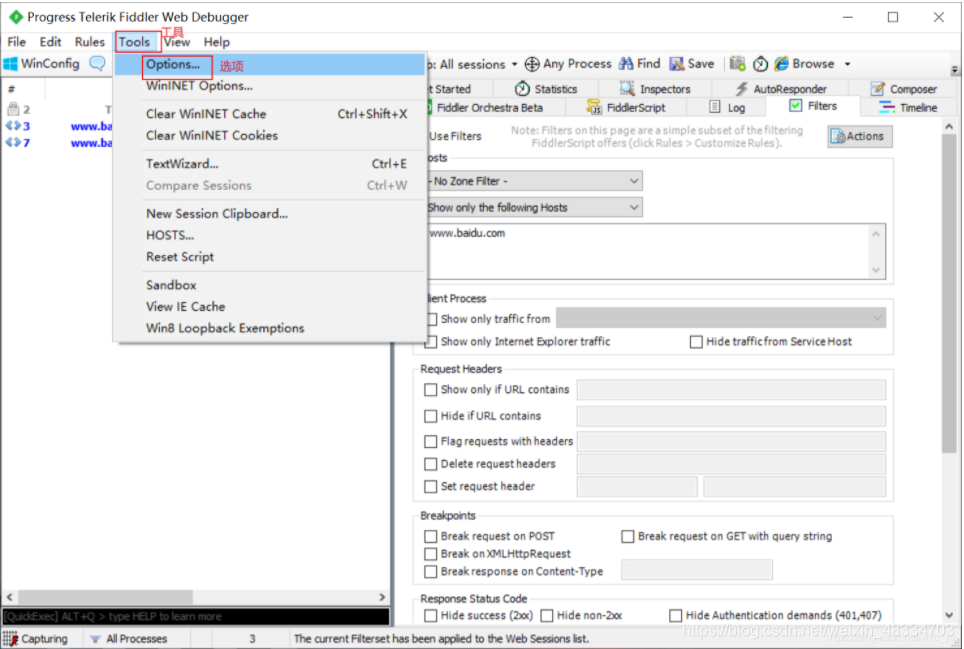Enable Flag requests with headers
The height and width of the screenshot is (649, 964).
(430, 441)
